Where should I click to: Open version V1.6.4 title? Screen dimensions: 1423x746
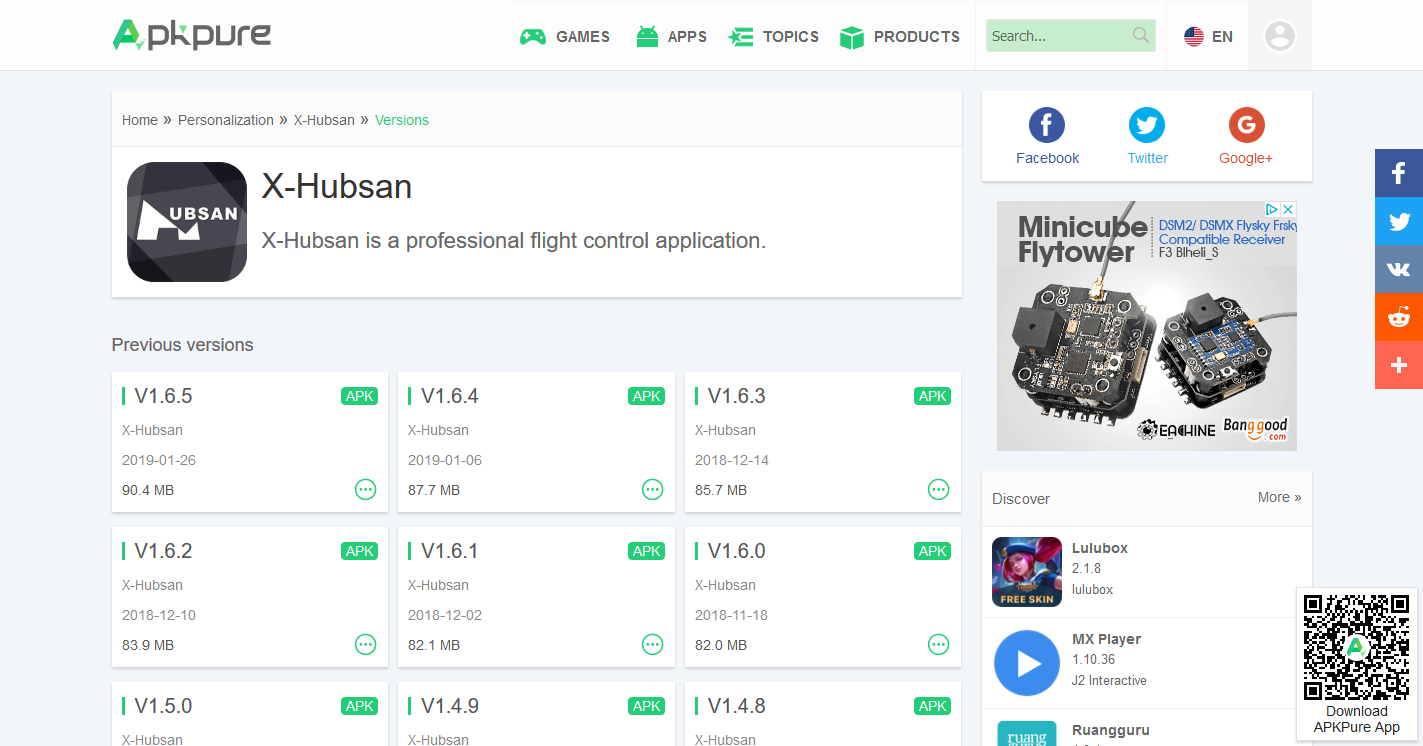pyautogui.click(x=449, y=396)
